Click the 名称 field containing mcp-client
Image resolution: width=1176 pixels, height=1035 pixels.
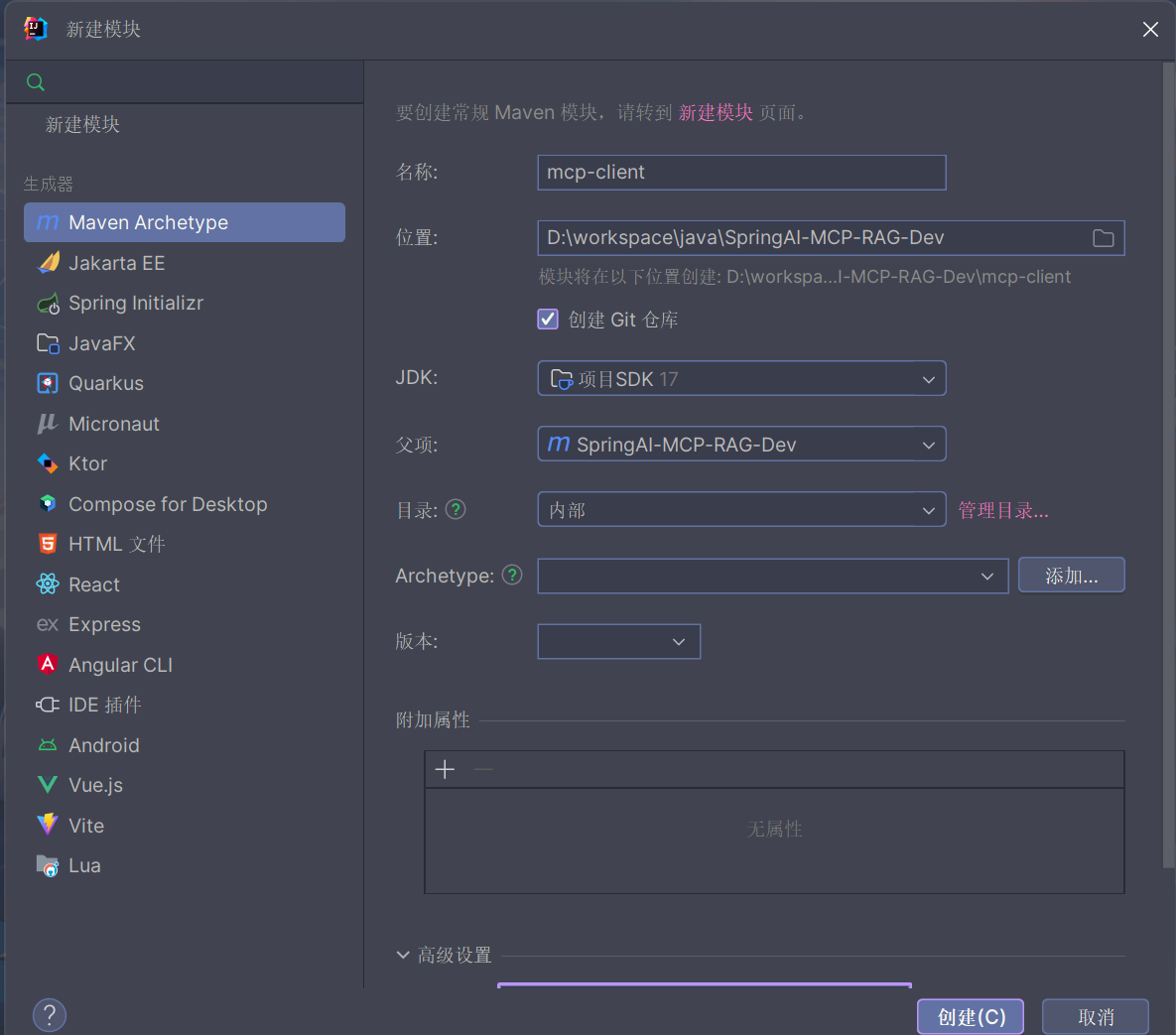741,173
